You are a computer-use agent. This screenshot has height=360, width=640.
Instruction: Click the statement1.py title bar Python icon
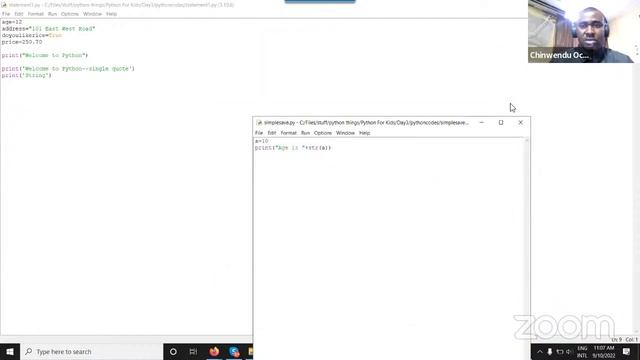click(x=4, y=5)
